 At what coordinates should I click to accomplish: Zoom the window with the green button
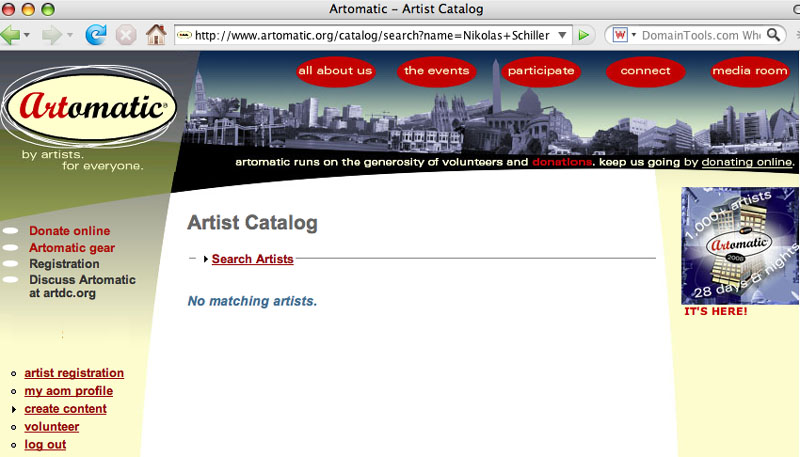click(48, 9)
